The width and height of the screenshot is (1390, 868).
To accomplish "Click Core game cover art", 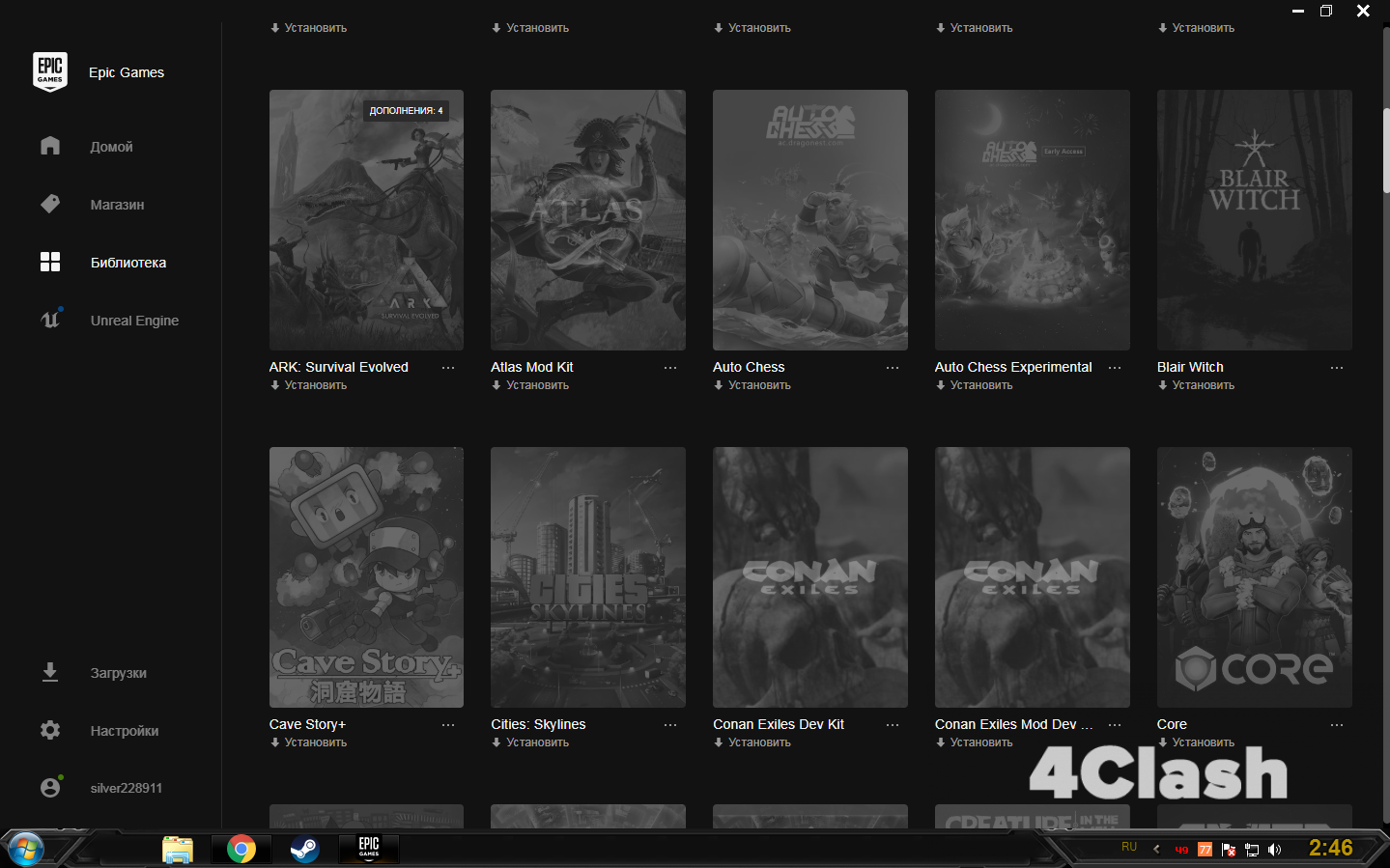I will pos(1255,577).
